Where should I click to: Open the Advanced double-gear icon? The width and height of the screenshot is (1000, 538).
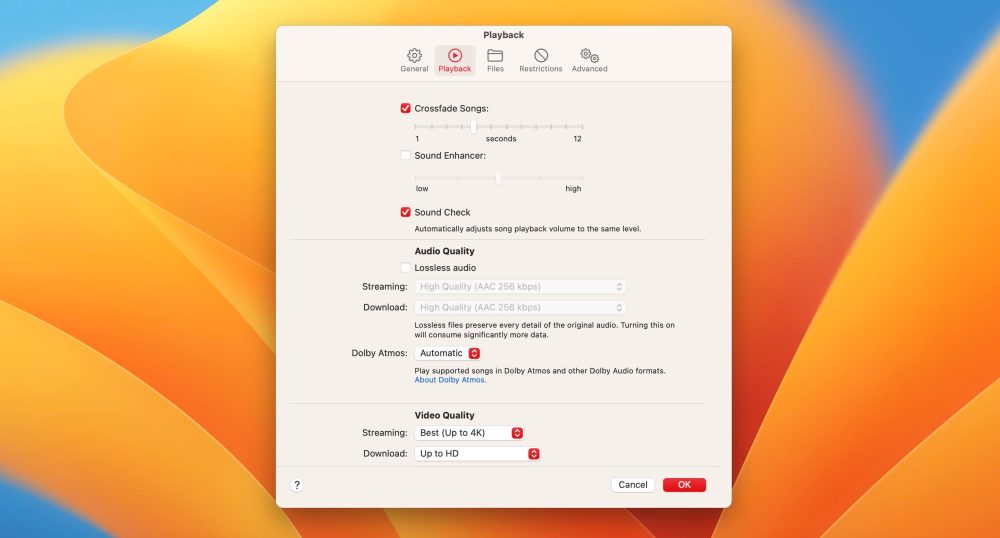click(x=589, y=56)
